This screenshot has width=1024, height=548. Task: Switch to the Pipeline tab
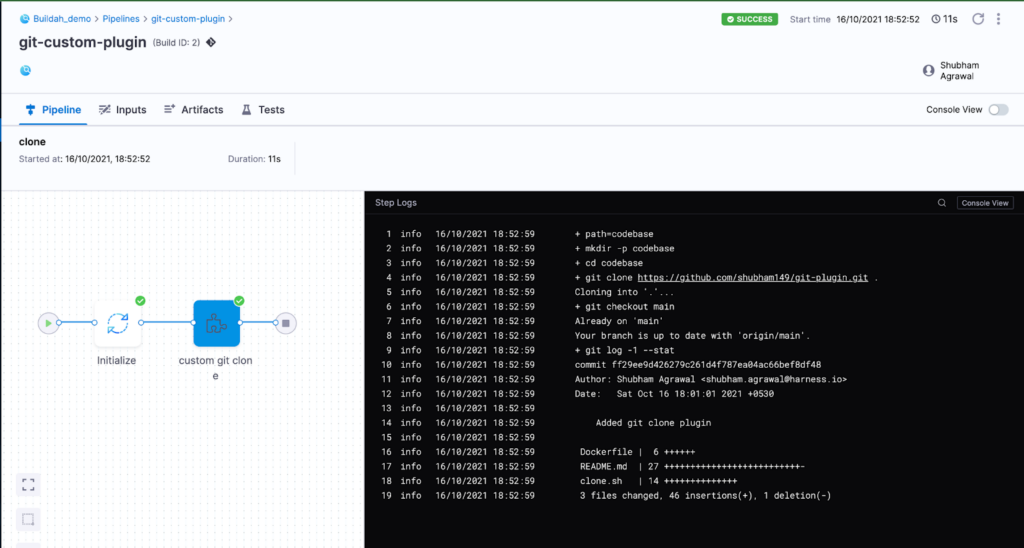(54, 110)
